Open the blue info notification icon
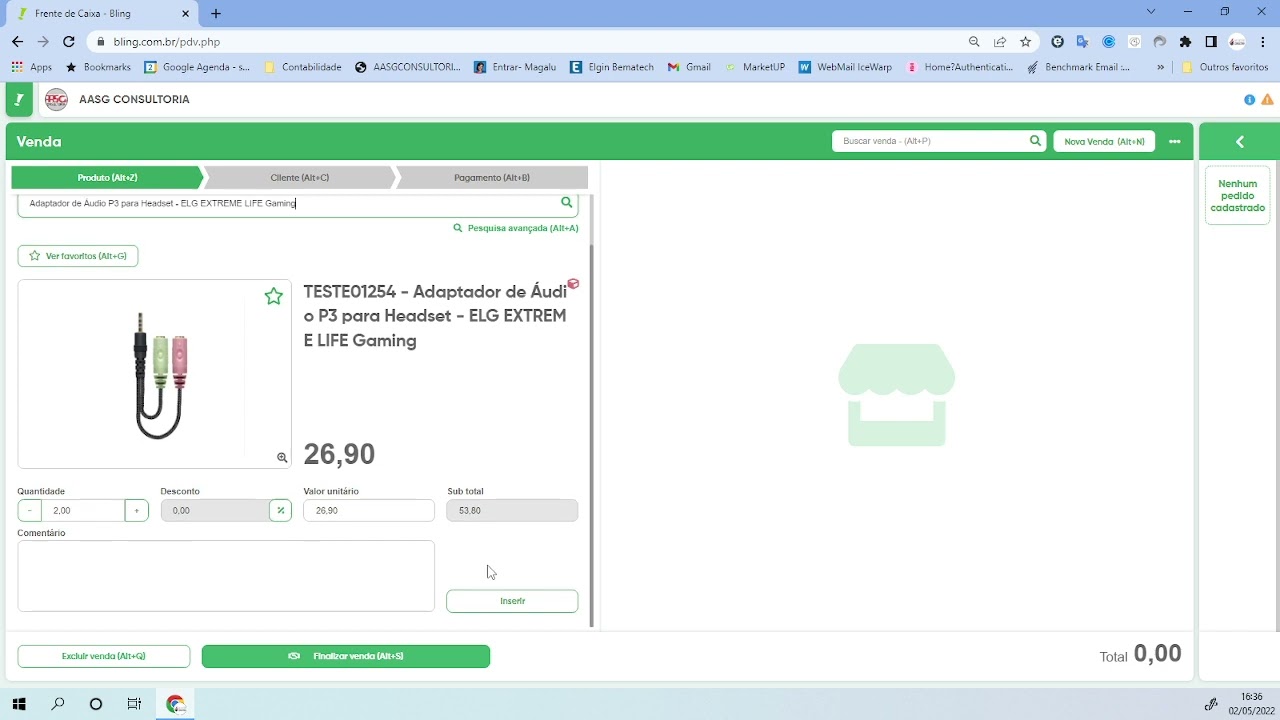This screenshot has width=1280, height=720. click(x=1250, y=100)
